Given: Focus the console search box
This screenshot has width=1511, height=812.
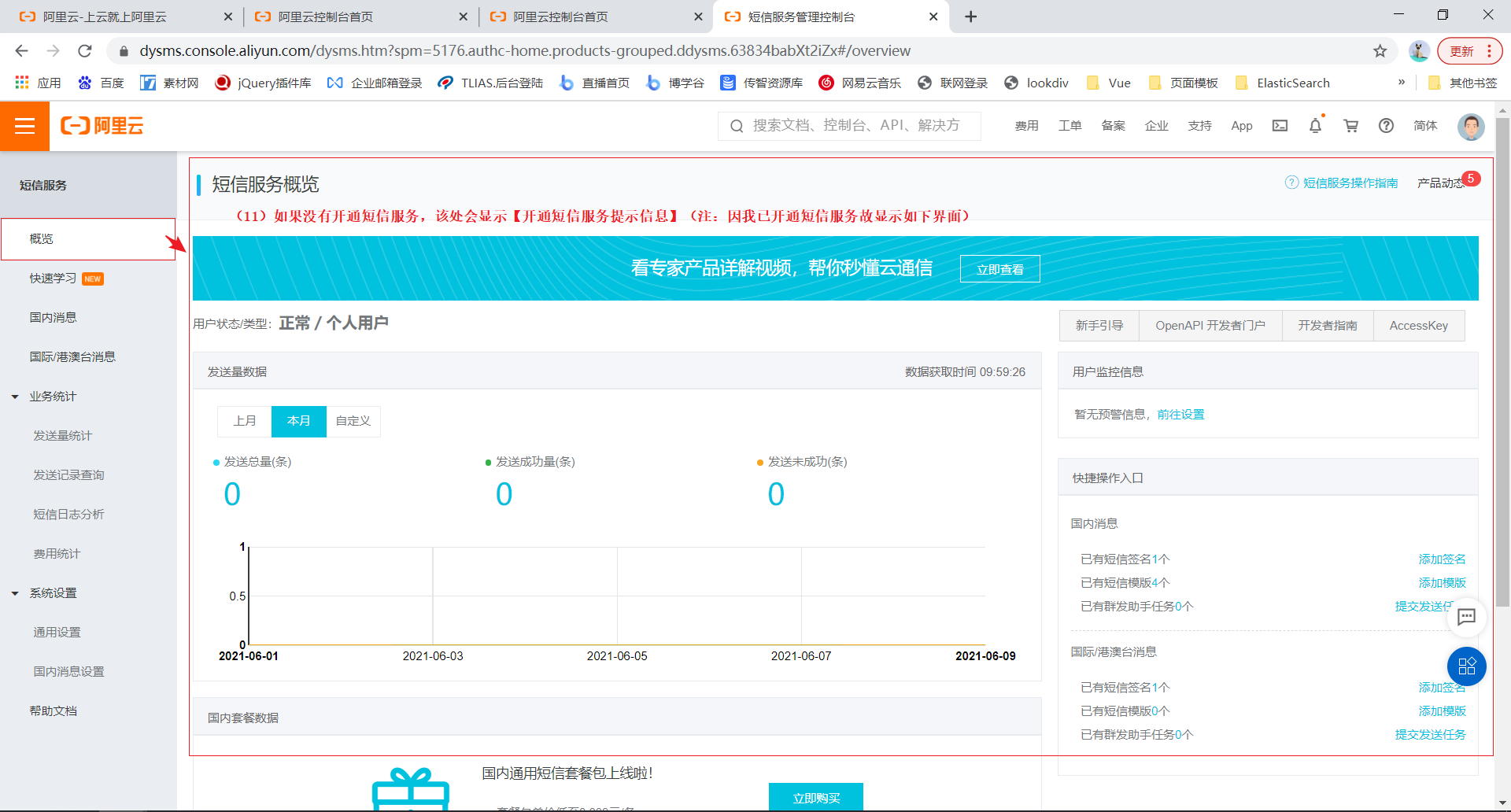Looking at the screenshot, I should [849, 126].
